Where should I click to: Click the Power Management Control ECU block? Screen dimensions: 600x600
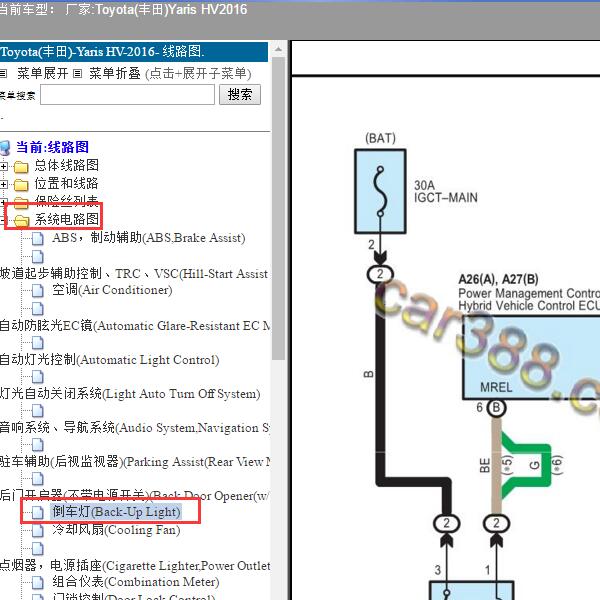tap(532, 358)
